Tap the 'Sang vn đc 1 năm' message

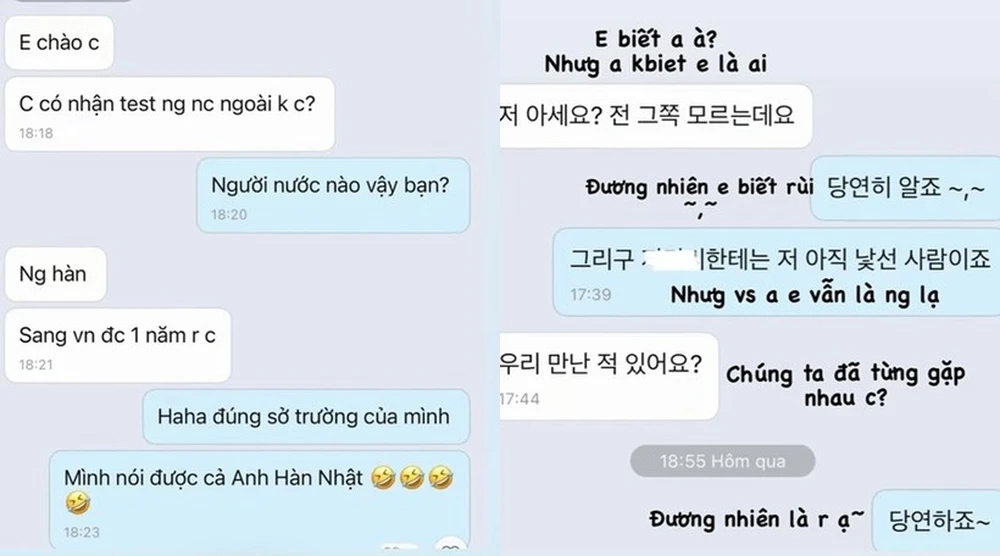118,346
